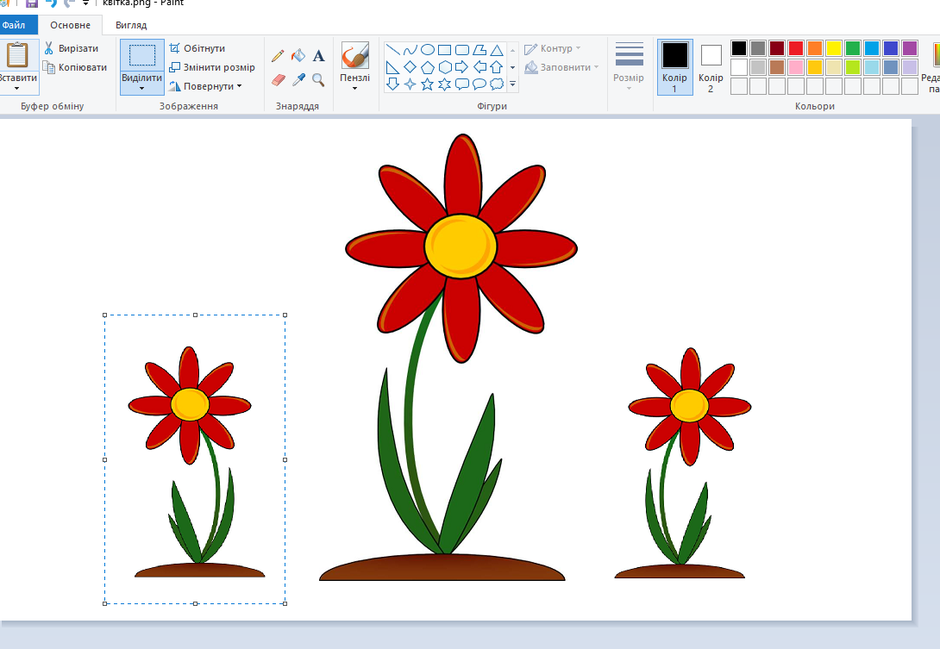
Task: Select the Fill with color bucket tool
Action: (x=298, y=56)
